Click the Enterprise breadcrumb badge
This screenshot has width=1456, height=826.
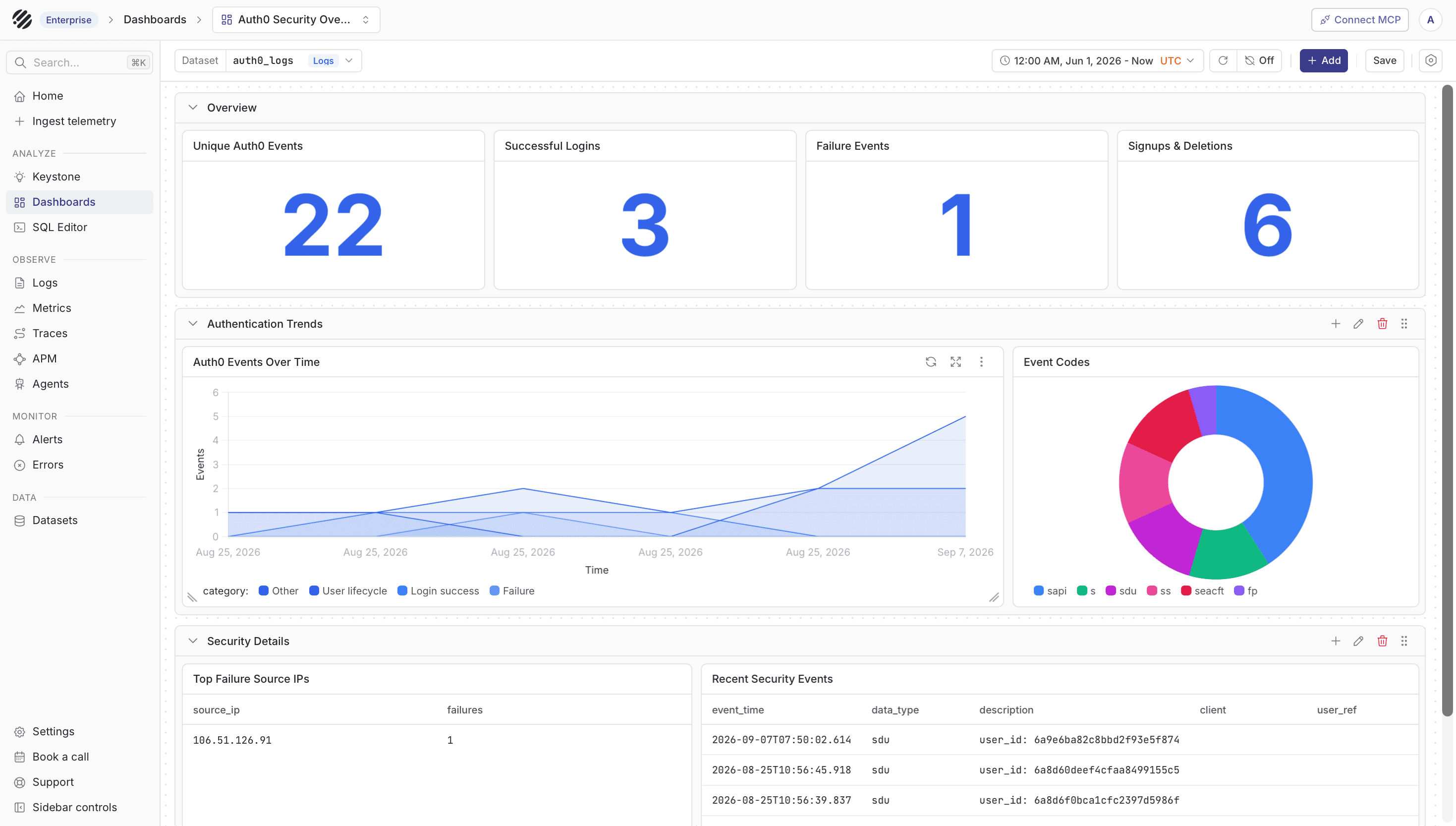pos(68,20)
